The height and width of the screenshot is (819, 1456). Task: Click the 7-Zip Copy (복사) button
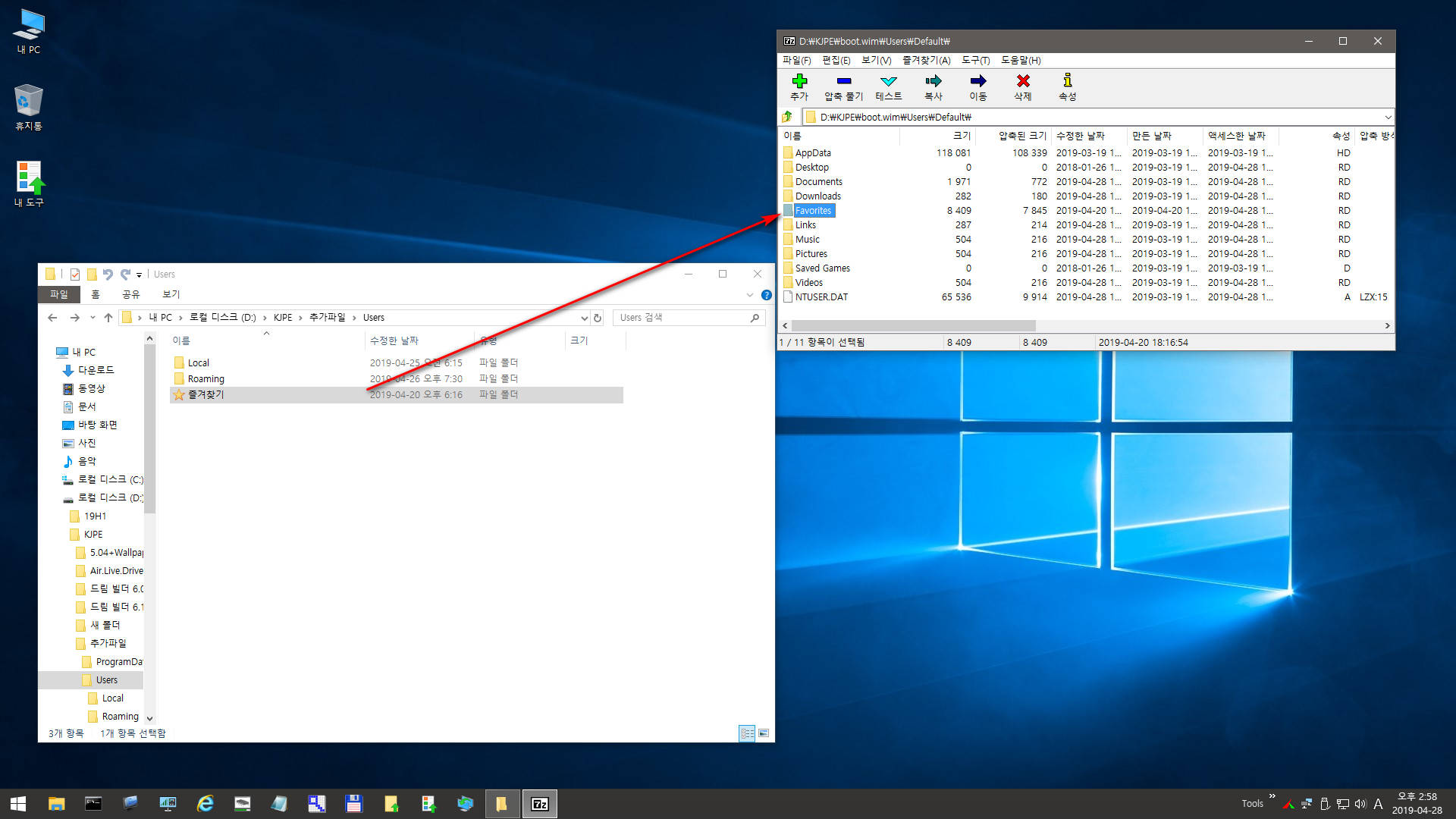pos(934,87)
